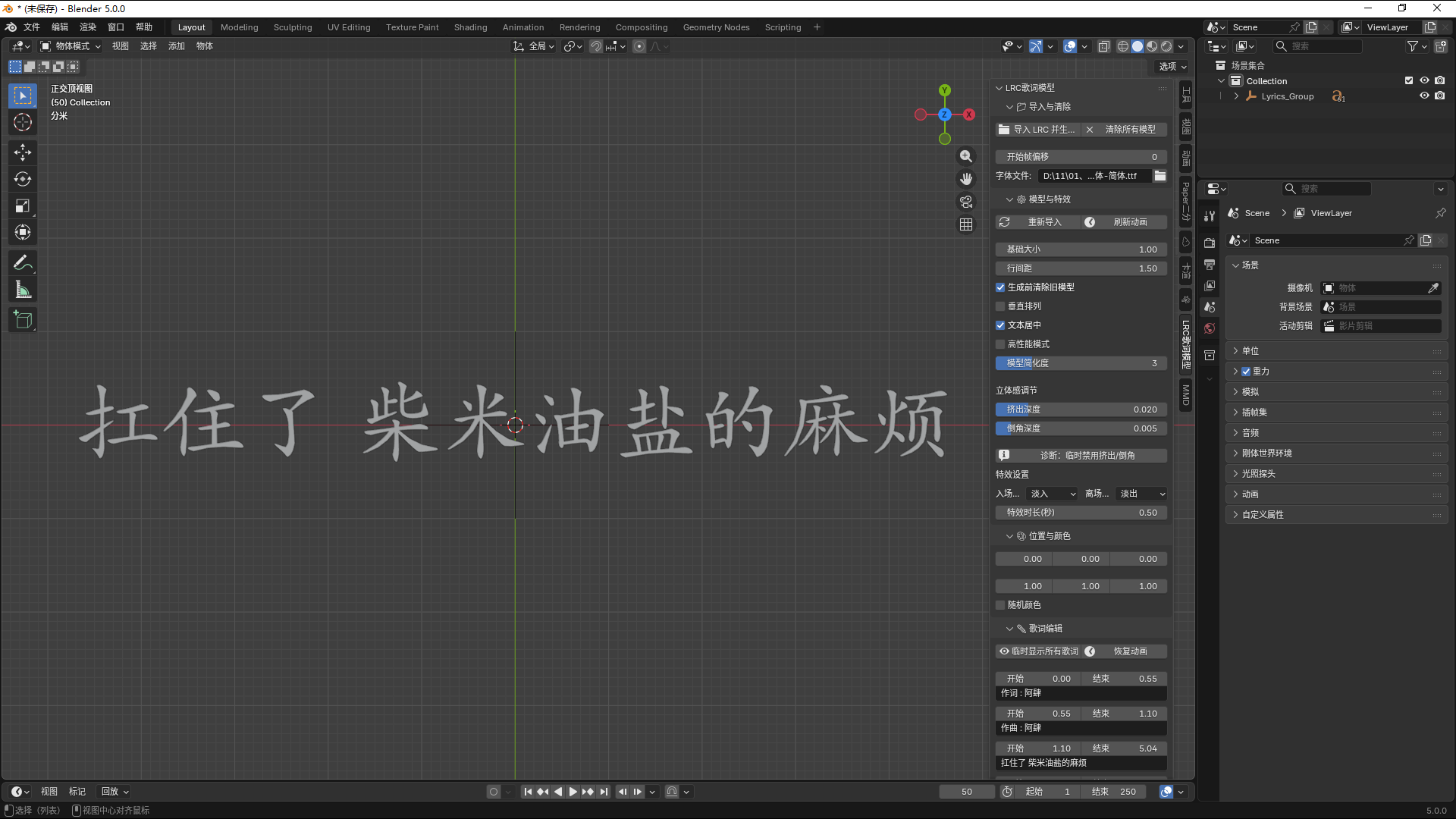Toggle Collection exclude checkbox in outliner
Image resolution: width=1456 pixels, height=819 pixels.
click(1409, 81)
